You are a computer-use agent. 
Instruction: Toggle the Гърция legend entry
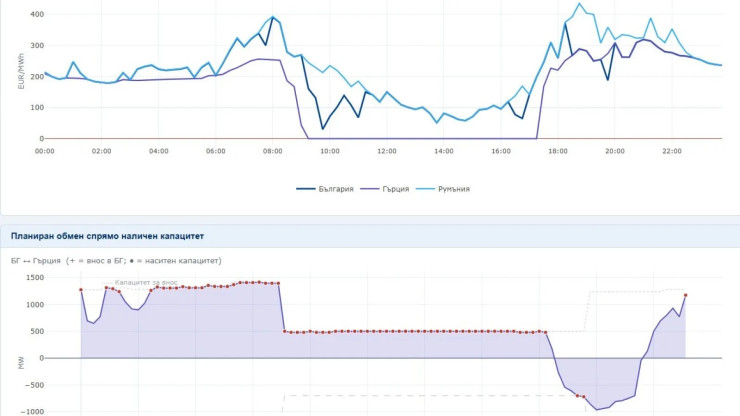pos(385,189)
